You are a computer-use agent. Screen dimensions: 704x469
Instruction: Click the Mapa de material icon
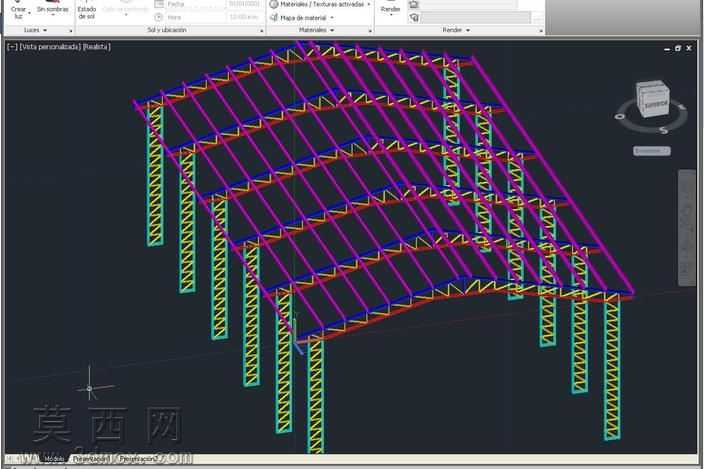point(274,18)
